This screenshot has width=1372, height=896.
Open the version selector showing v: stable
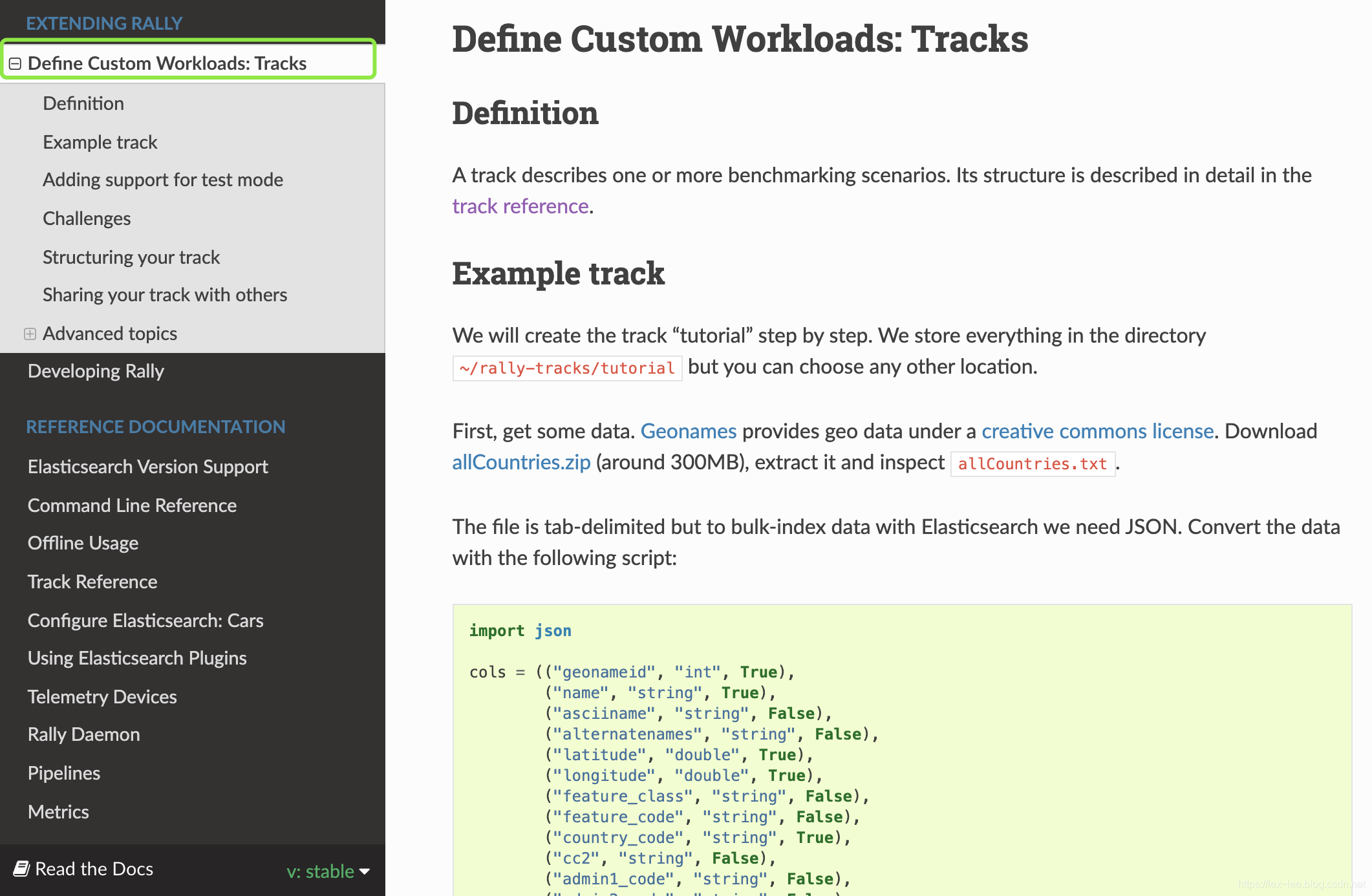point(328,871)
